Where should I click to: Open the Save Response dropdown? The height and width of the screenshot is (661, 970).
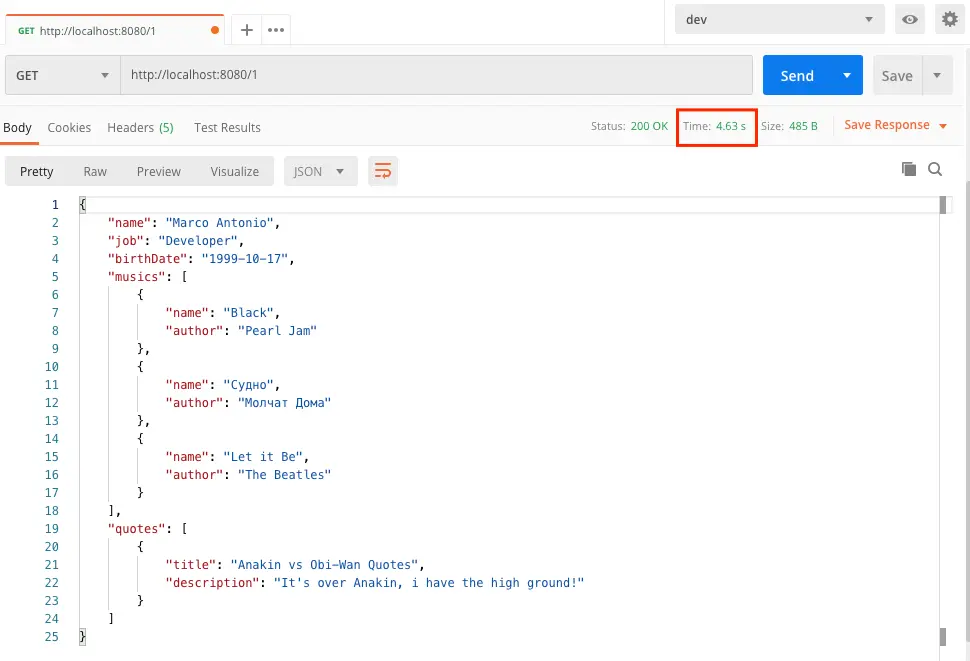(x=896, y=125)
